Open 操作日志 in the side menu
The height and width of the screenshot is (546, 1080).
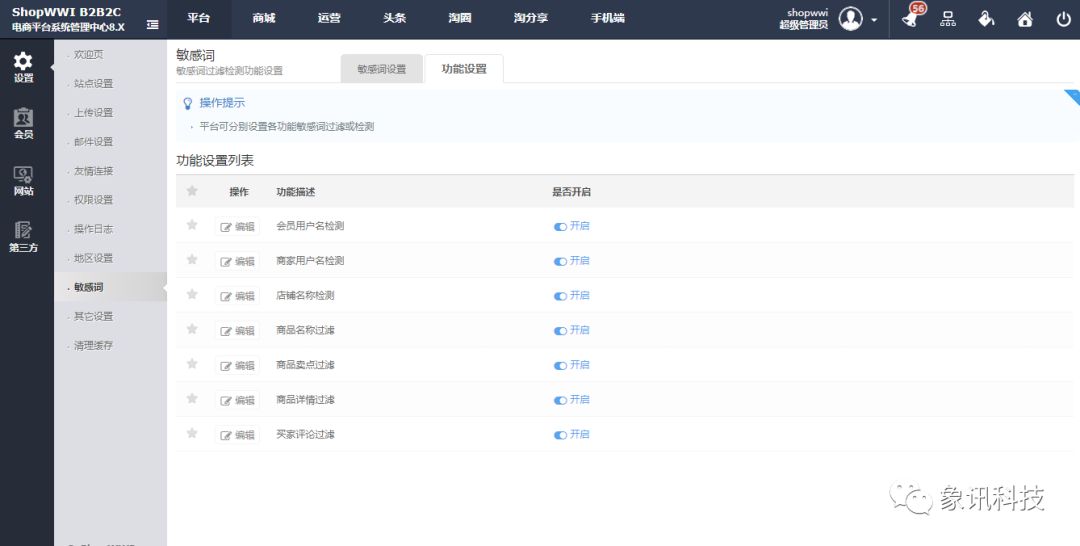coord(94,229)
